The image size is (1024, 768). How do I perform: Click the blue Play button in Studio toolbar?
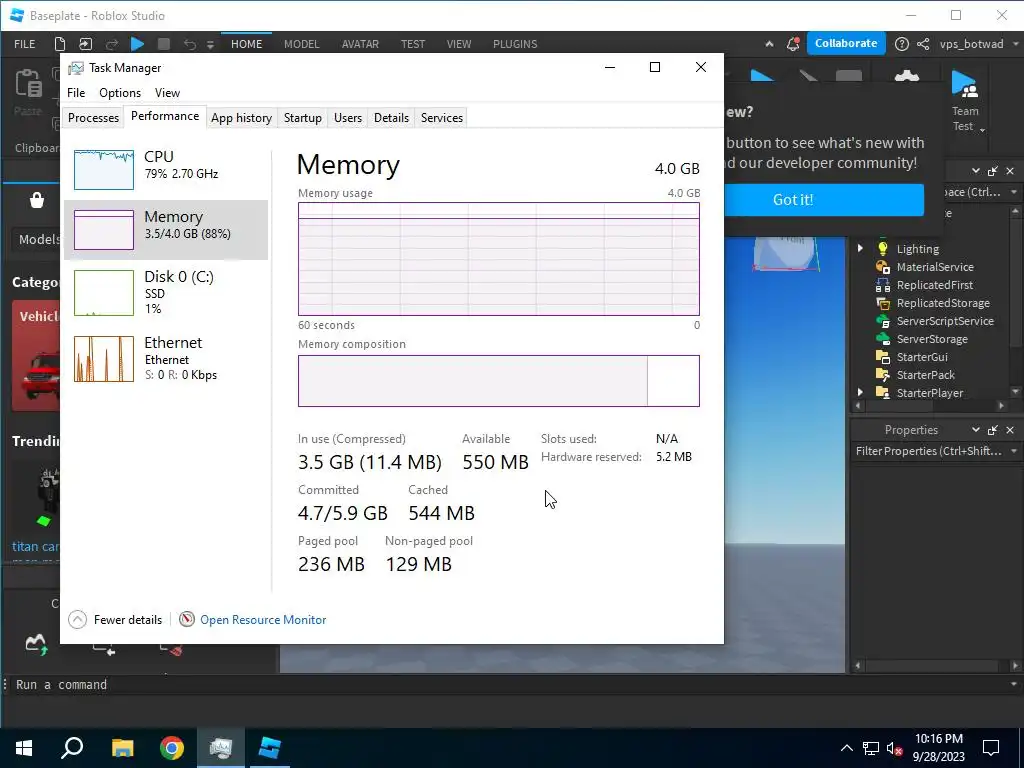point(137,44)
